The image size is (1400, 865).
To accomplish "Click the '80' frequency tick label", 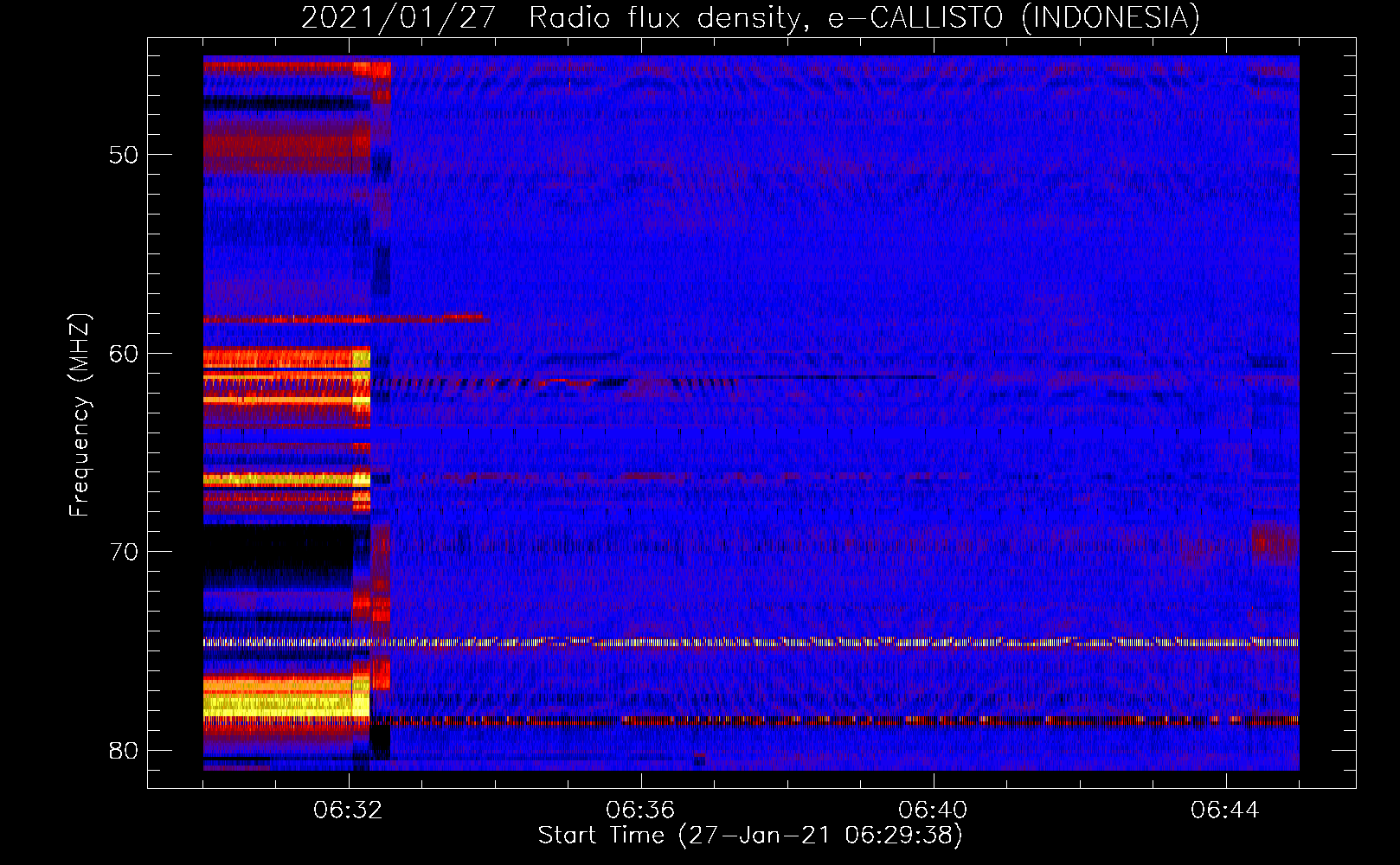I will [123, 750].
